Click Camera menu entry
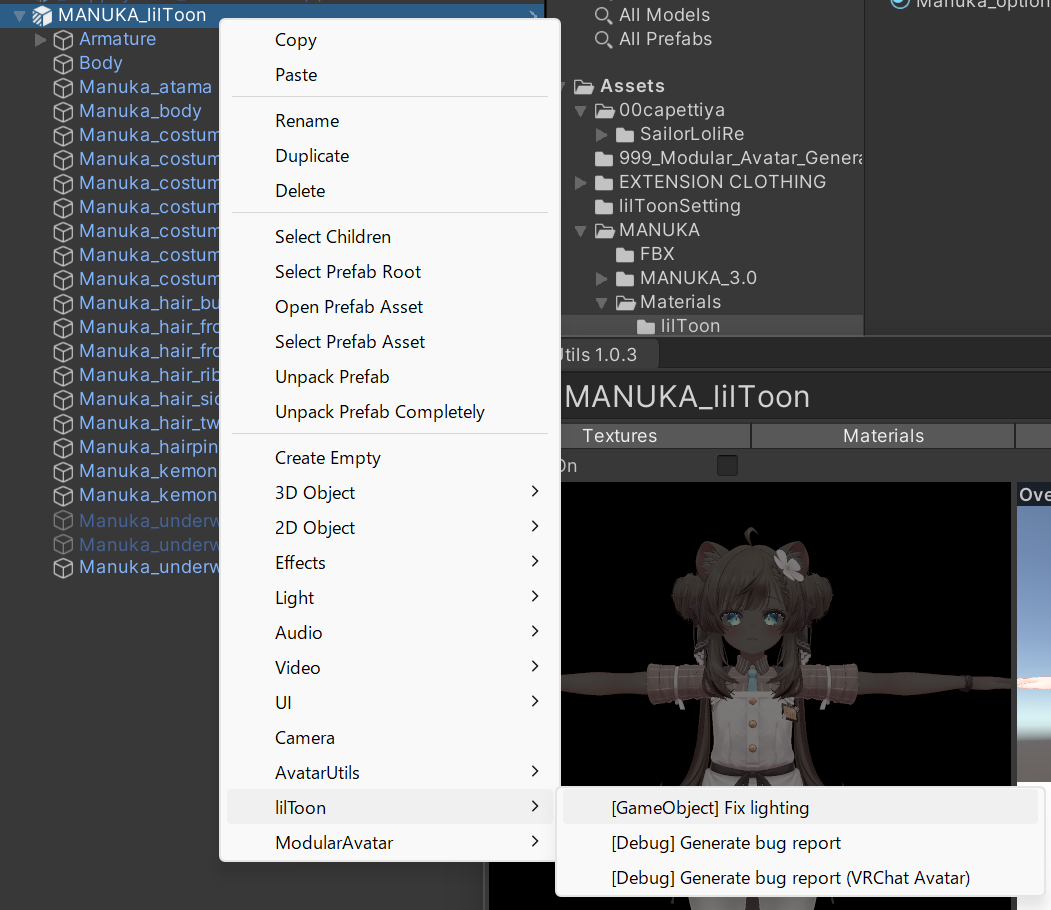The height and width of the screenshot is (910, 1051). 389,737
